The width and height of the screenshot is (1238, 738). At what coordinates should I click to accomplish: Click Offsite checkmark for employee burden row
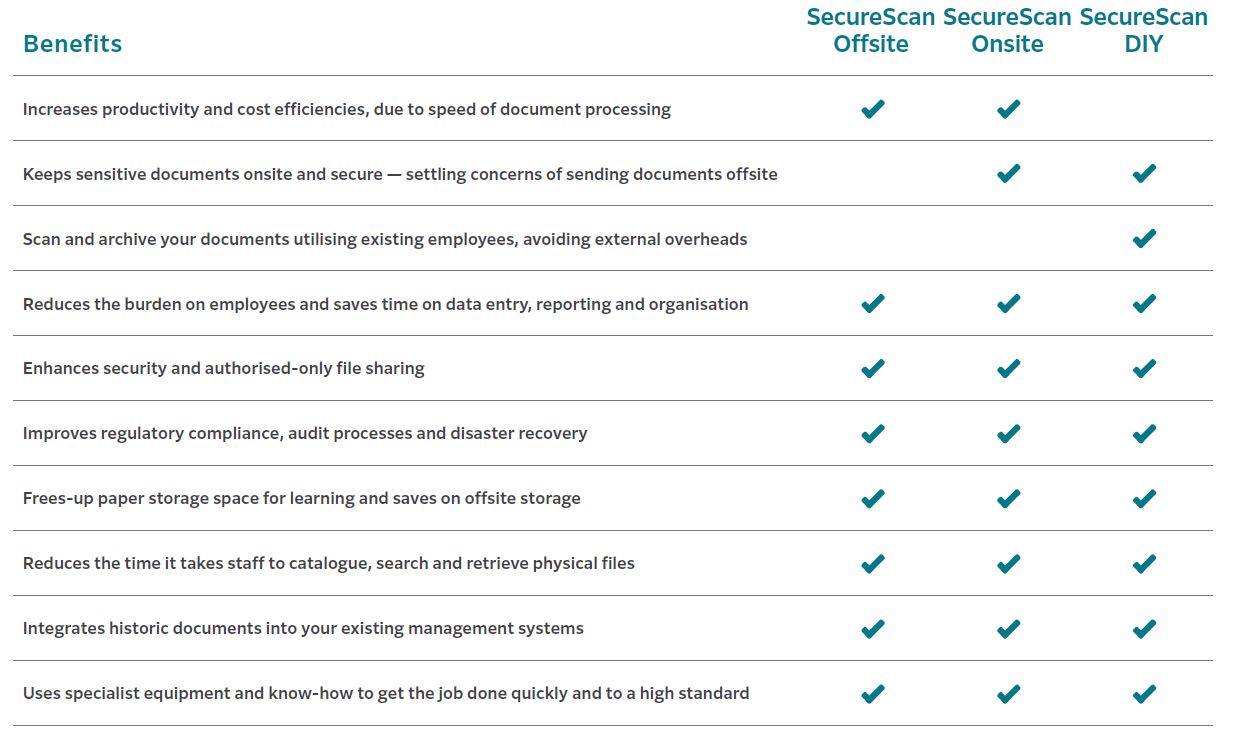pyautogui.click(x=872, y=304)
